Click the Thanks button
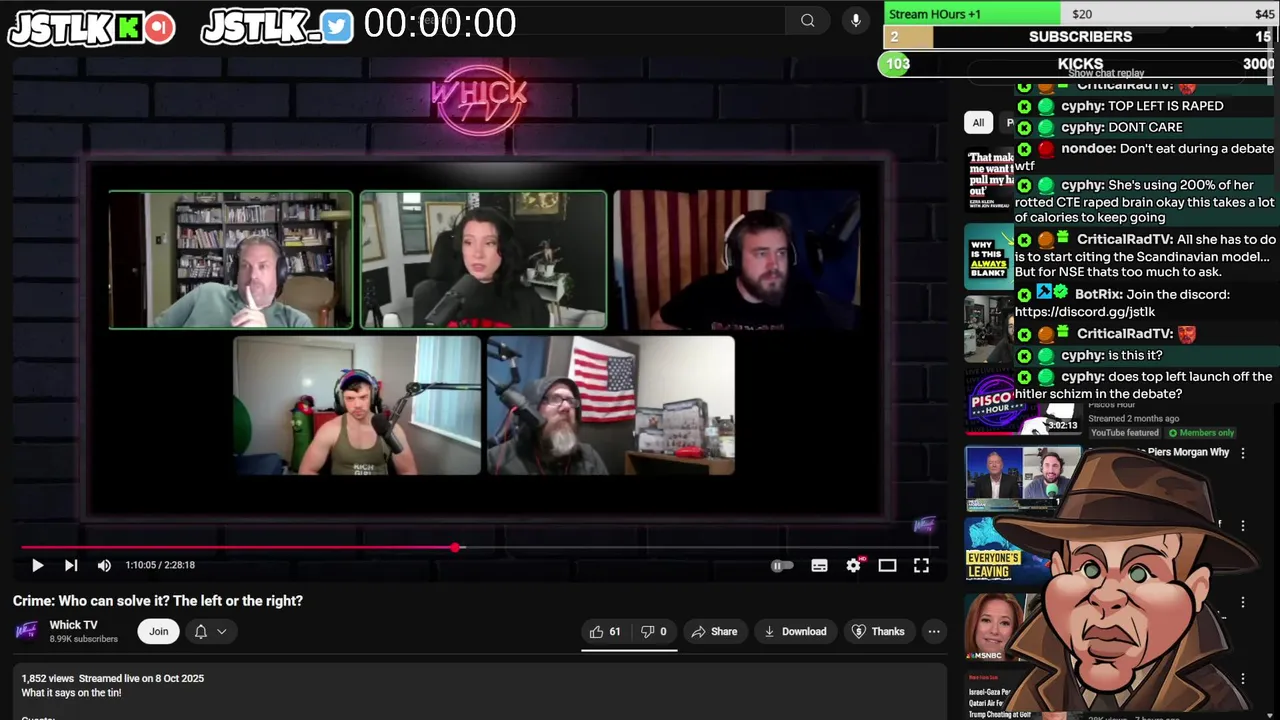The width and height of the screenshot is (1280, 720). tap(878, 632)
